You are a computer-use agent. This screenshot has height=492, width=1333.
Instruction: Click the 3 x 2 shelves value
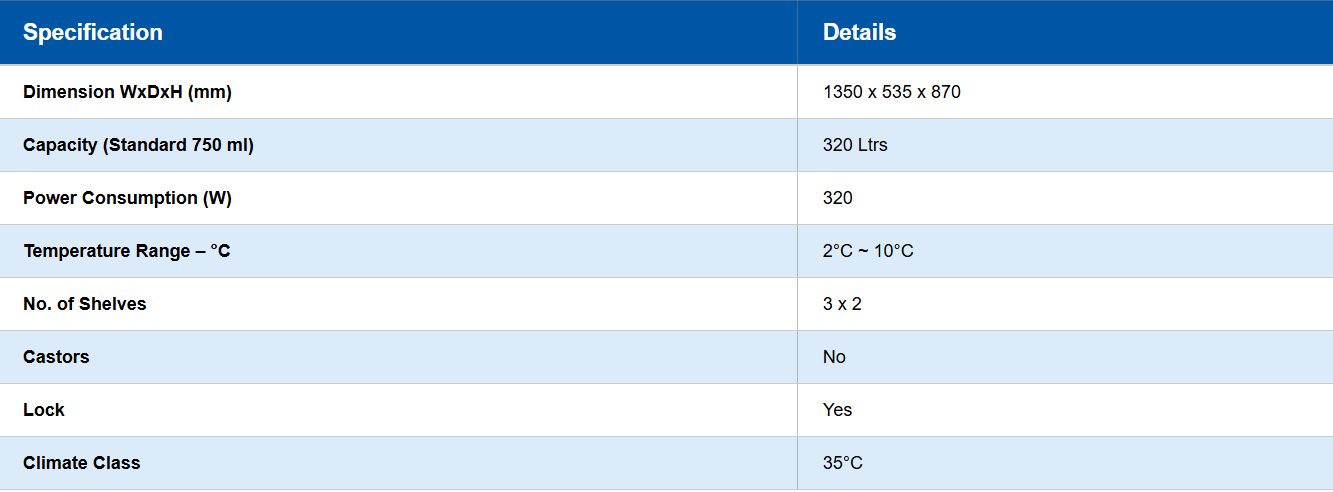[842, 304]
